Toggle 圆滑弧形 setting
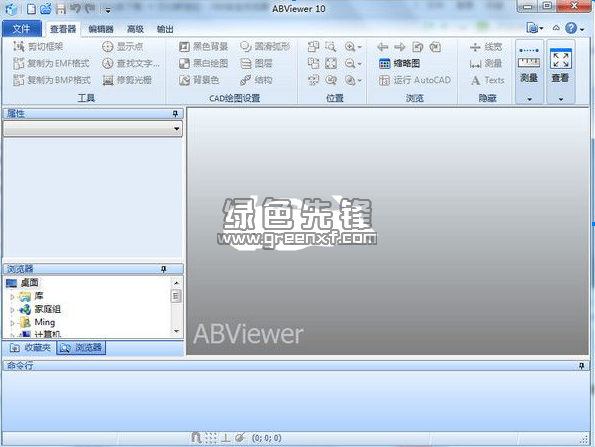595x447 pixels. pyautogui.click(x=265, y=46)
